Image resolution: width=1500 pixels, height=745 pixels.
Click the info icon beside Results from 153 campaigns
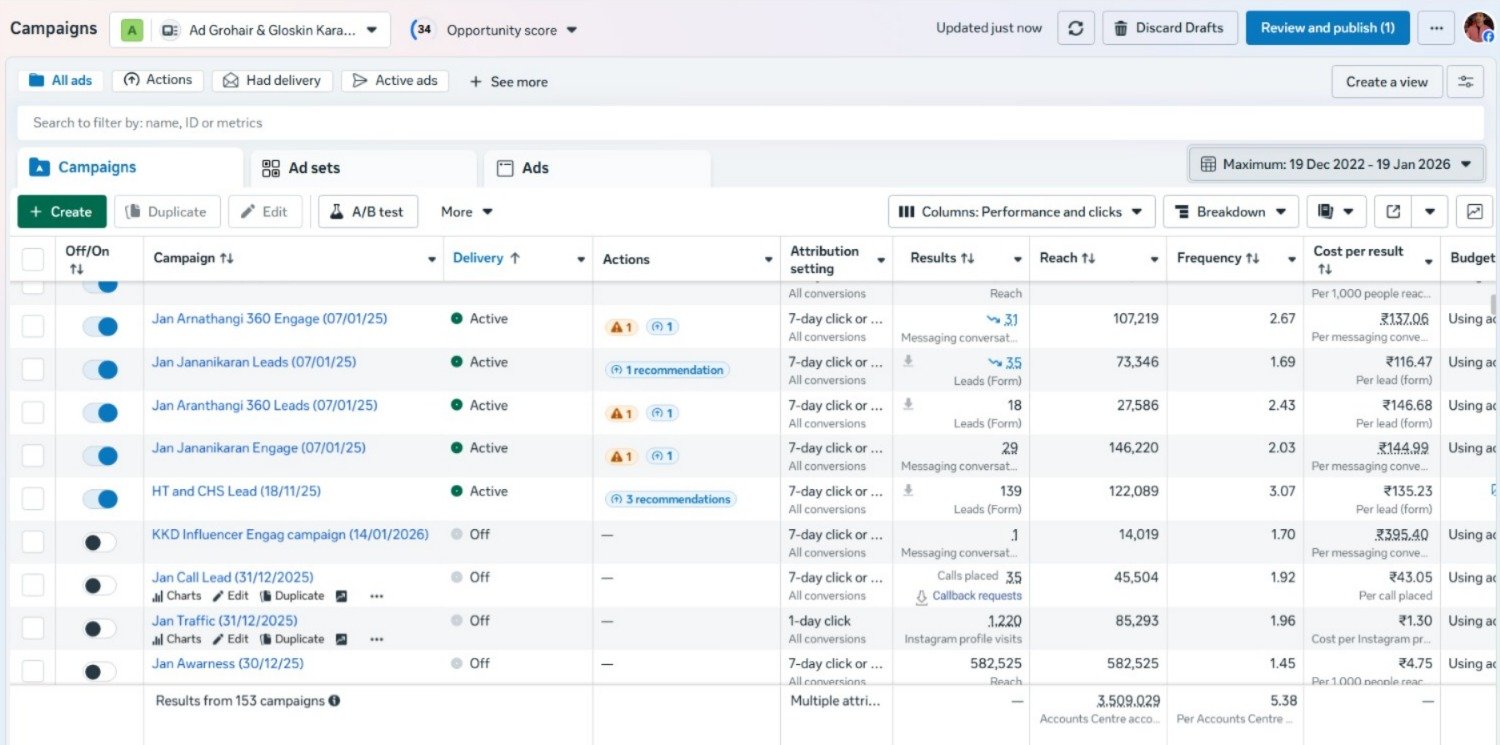(x=334, y=701)
